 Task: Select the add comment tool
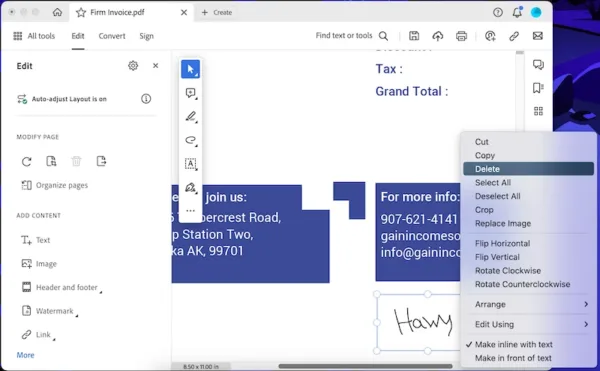pos(190,93)
